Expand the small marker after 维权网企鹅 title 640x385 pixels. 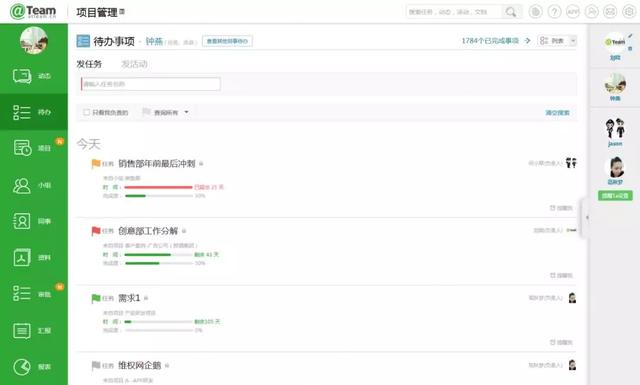[167, 366]
